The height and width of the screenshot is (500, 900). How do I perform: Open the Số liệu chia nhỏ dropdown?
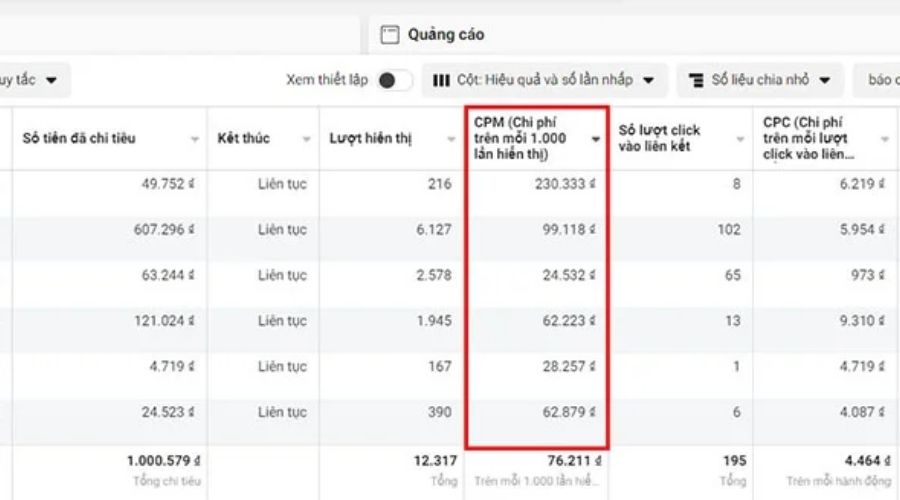tap(760, 80)
